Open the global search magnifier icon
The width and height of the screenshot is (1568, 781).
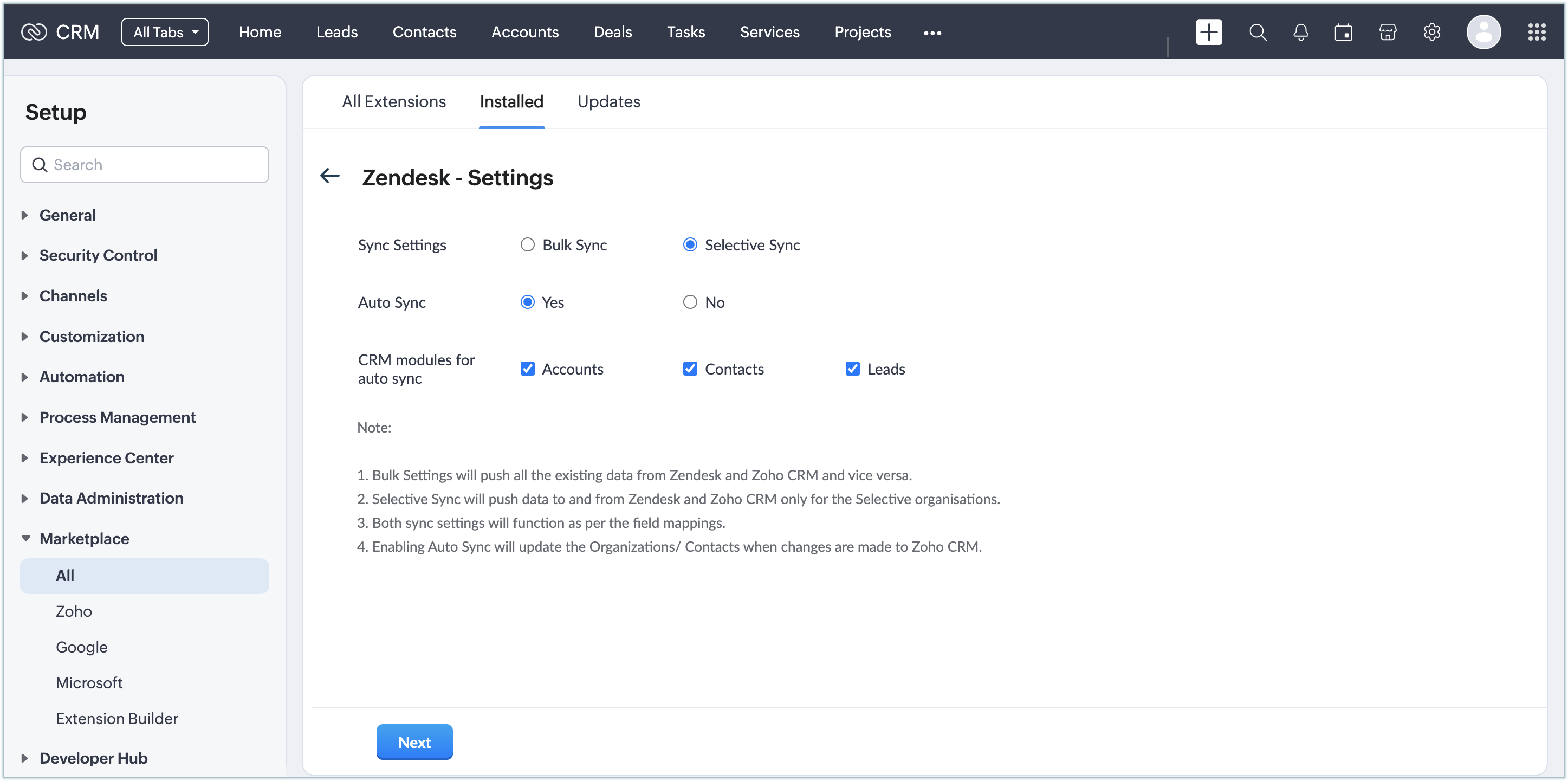click(x=1258, y=31)
